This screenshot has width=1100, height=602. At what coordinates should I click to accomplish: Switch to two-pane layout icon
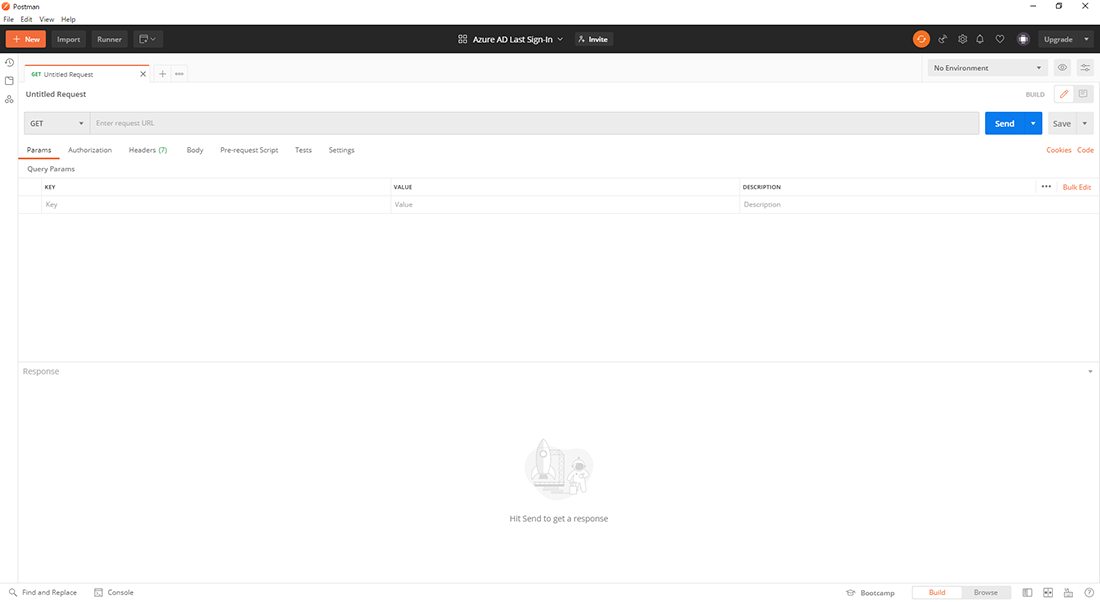pyautogui.click(x=1047, y=593)
